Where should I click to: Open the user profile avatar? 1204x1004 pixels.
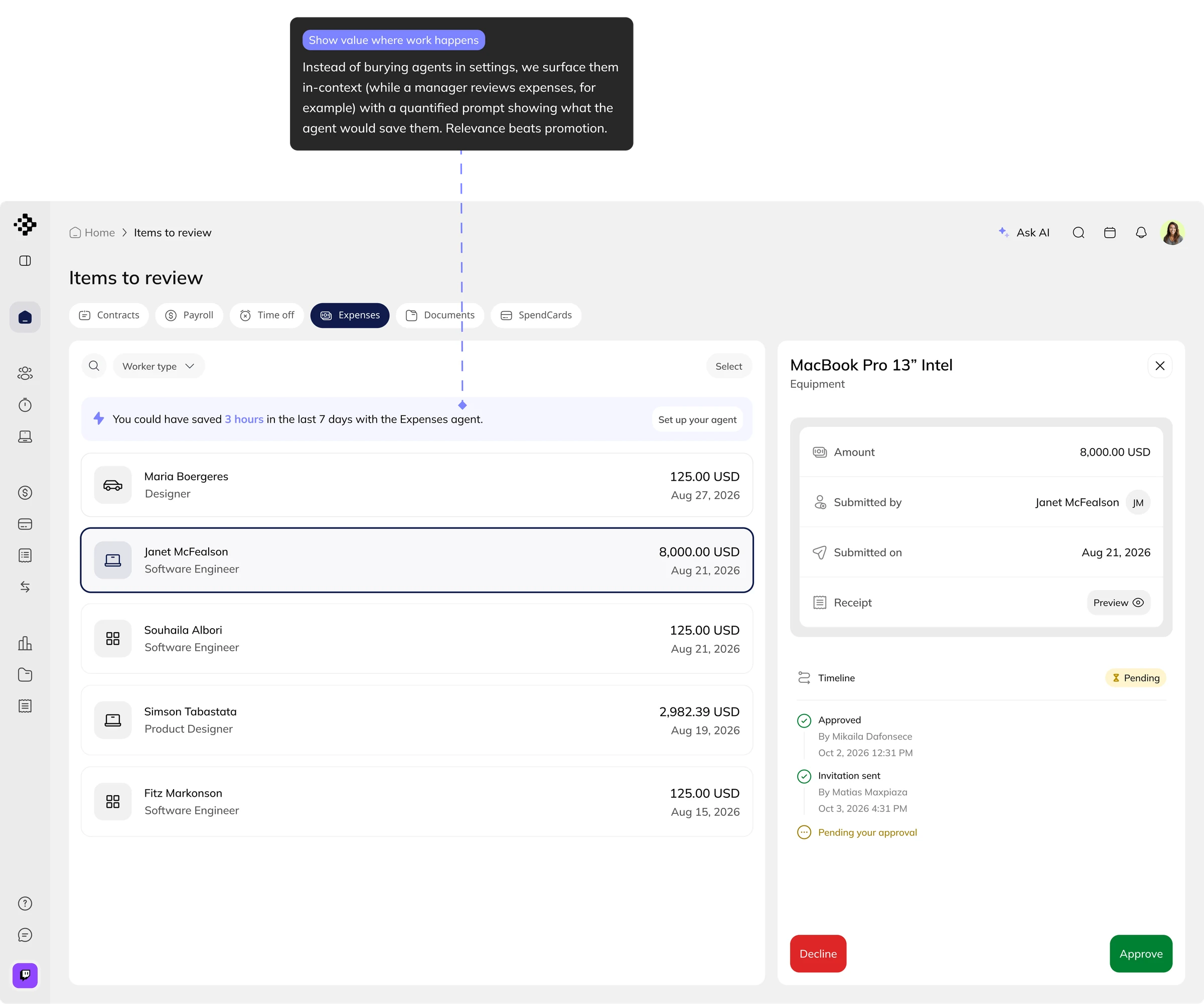1172,232
